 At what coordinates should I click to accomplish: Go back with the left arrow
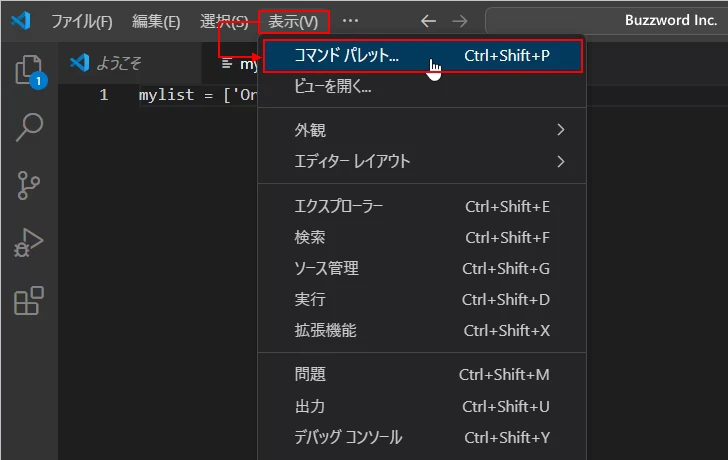tap(428, 21)
